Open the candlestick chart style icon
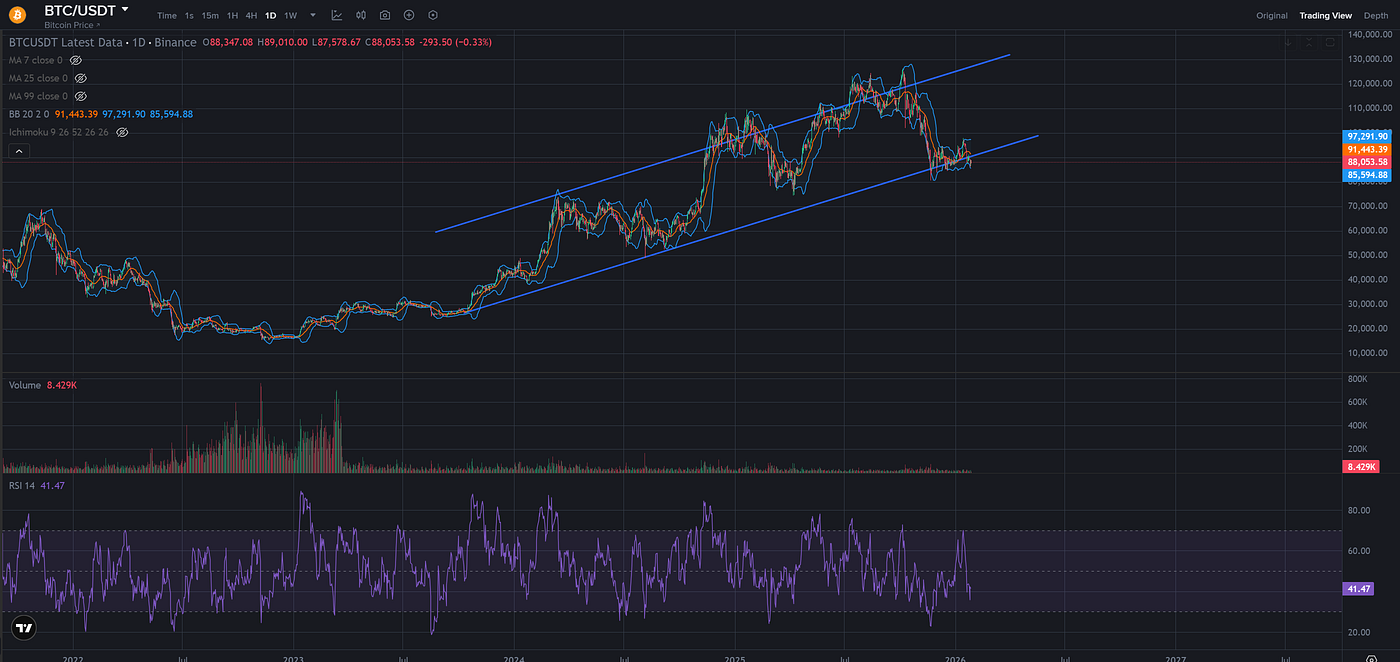This screenshot has width=1400, height=662. pos(361,15)
